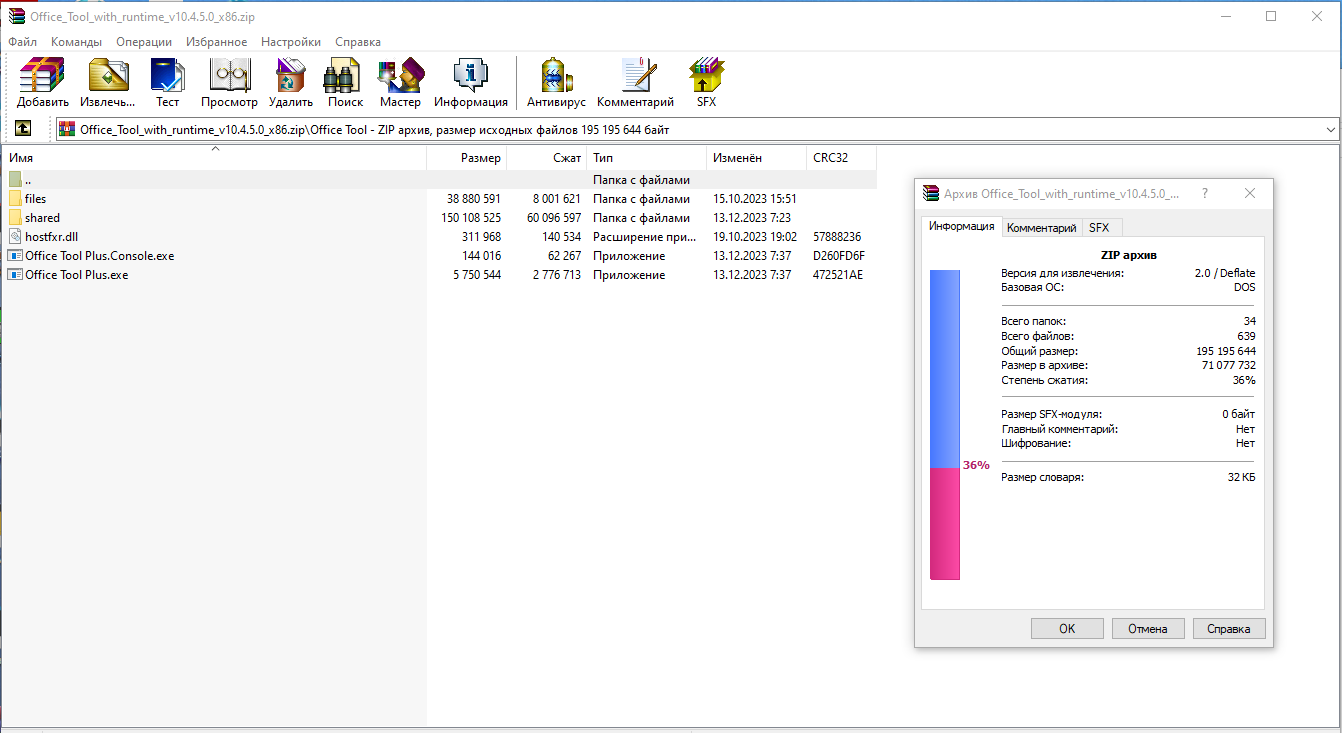Click the Удалить (Delete) toolbar icon

(x=290, y=82)
